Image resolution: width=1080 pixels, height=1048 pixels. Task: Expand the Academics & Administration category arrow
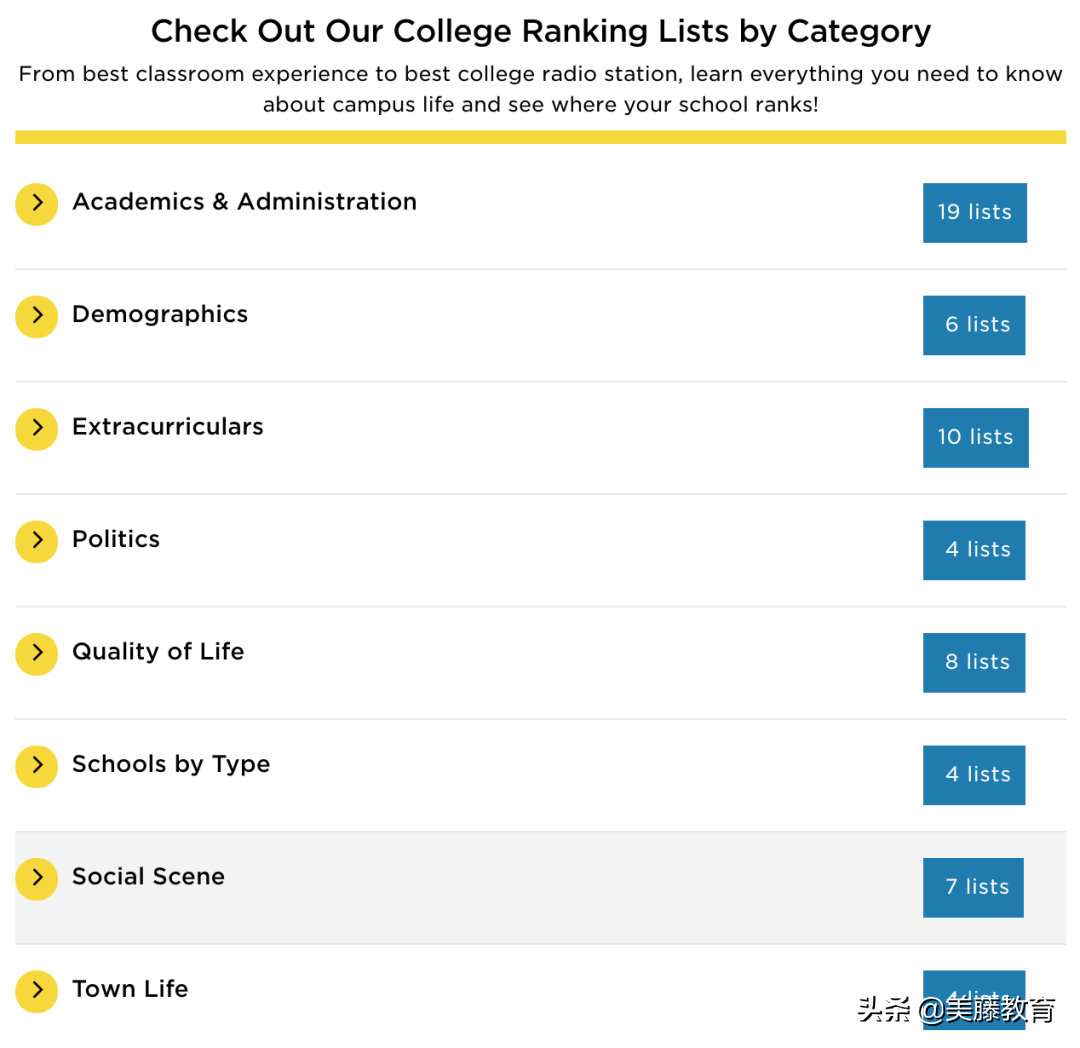(x=37, y=204)
